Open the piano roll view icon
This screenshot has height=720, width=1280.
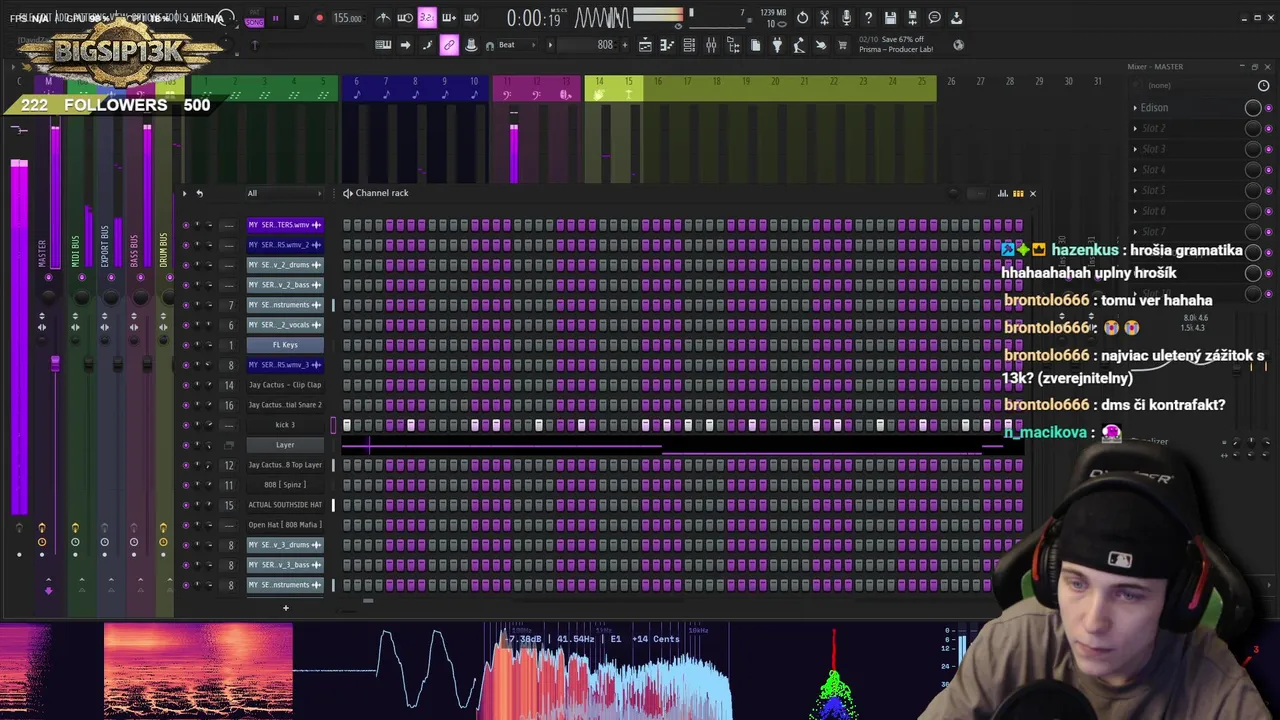pyautogui.click(x=667, y=45)
